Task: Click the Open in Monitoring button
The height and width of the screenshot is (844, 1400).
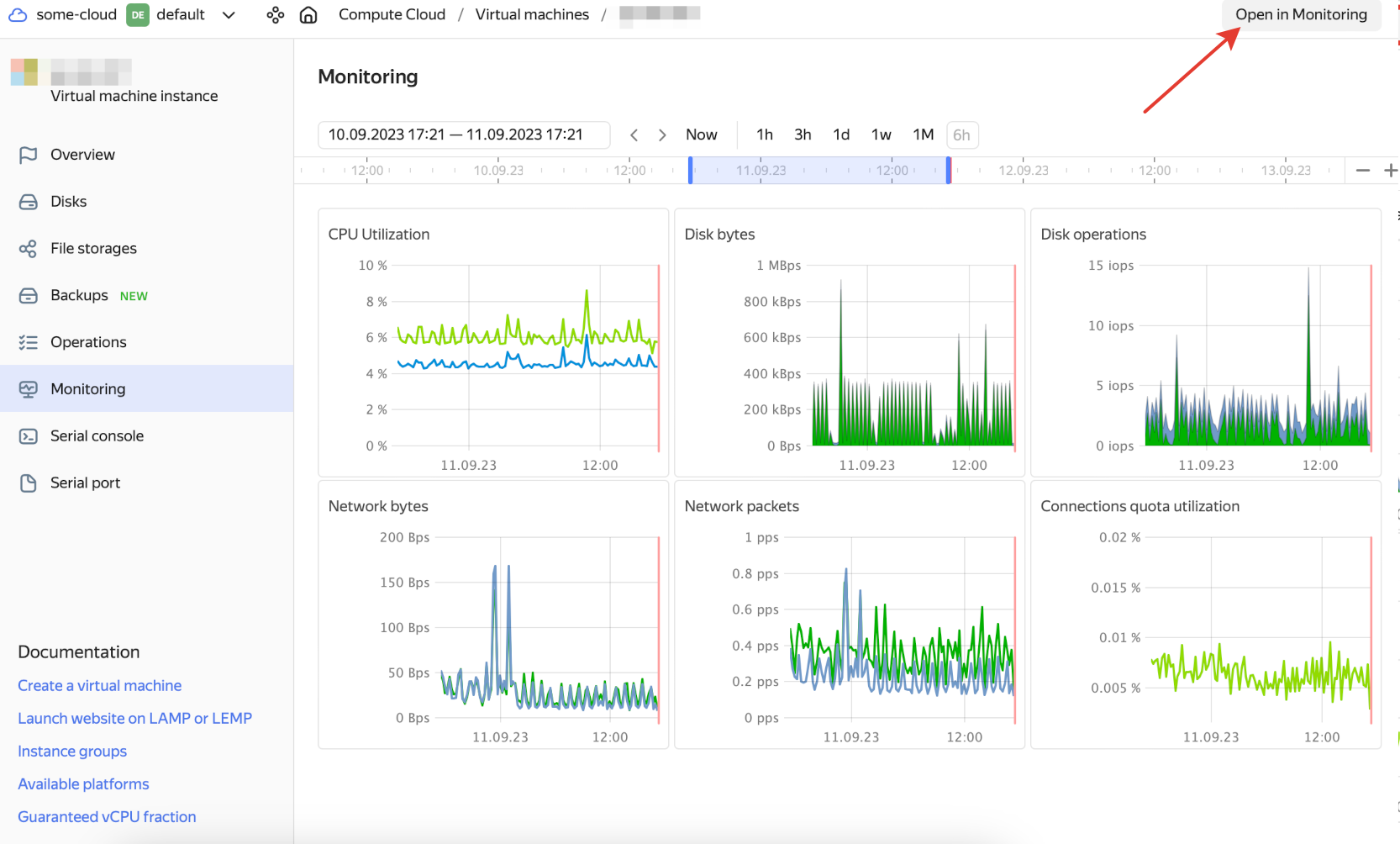Action: (1300, 15)
